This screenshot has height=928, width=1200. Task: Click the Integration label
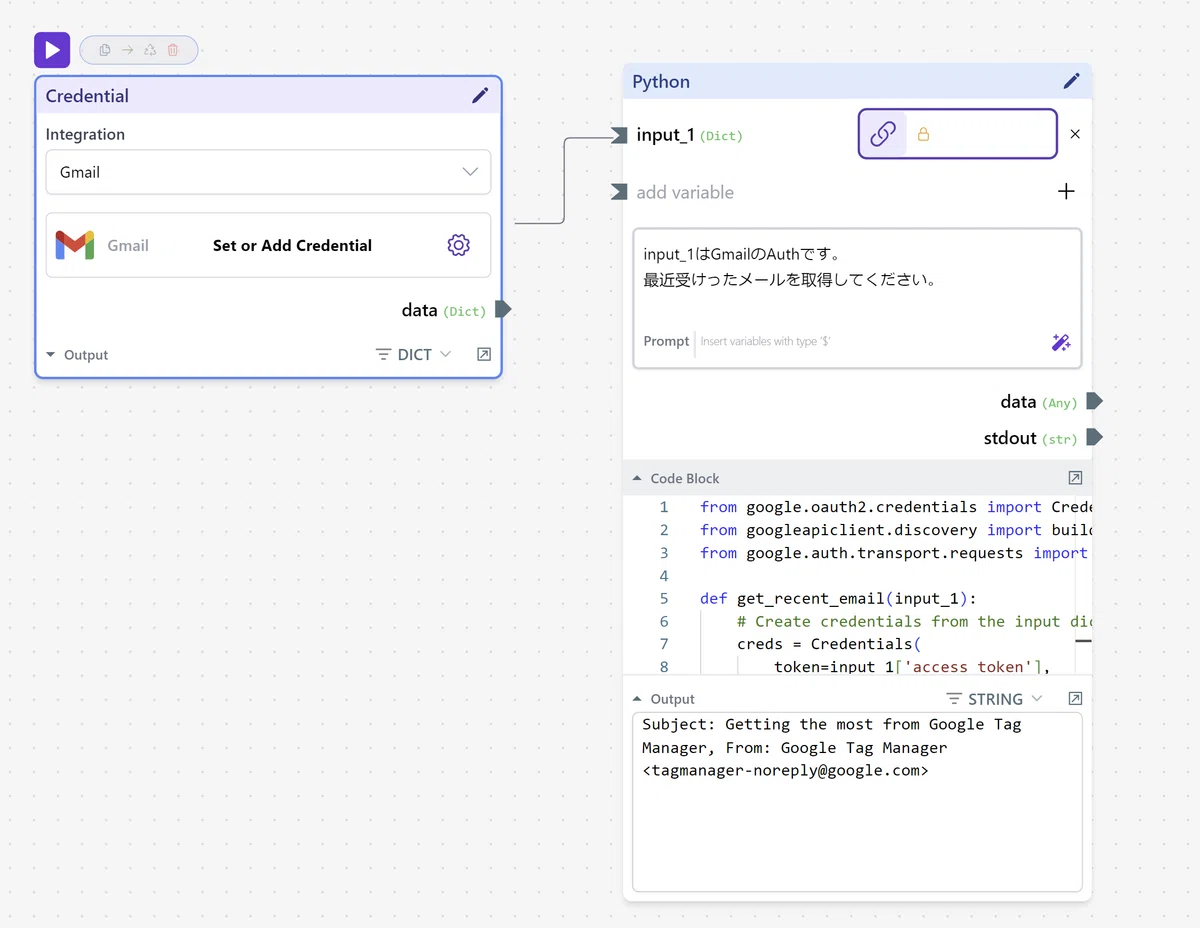click(85, 134)
